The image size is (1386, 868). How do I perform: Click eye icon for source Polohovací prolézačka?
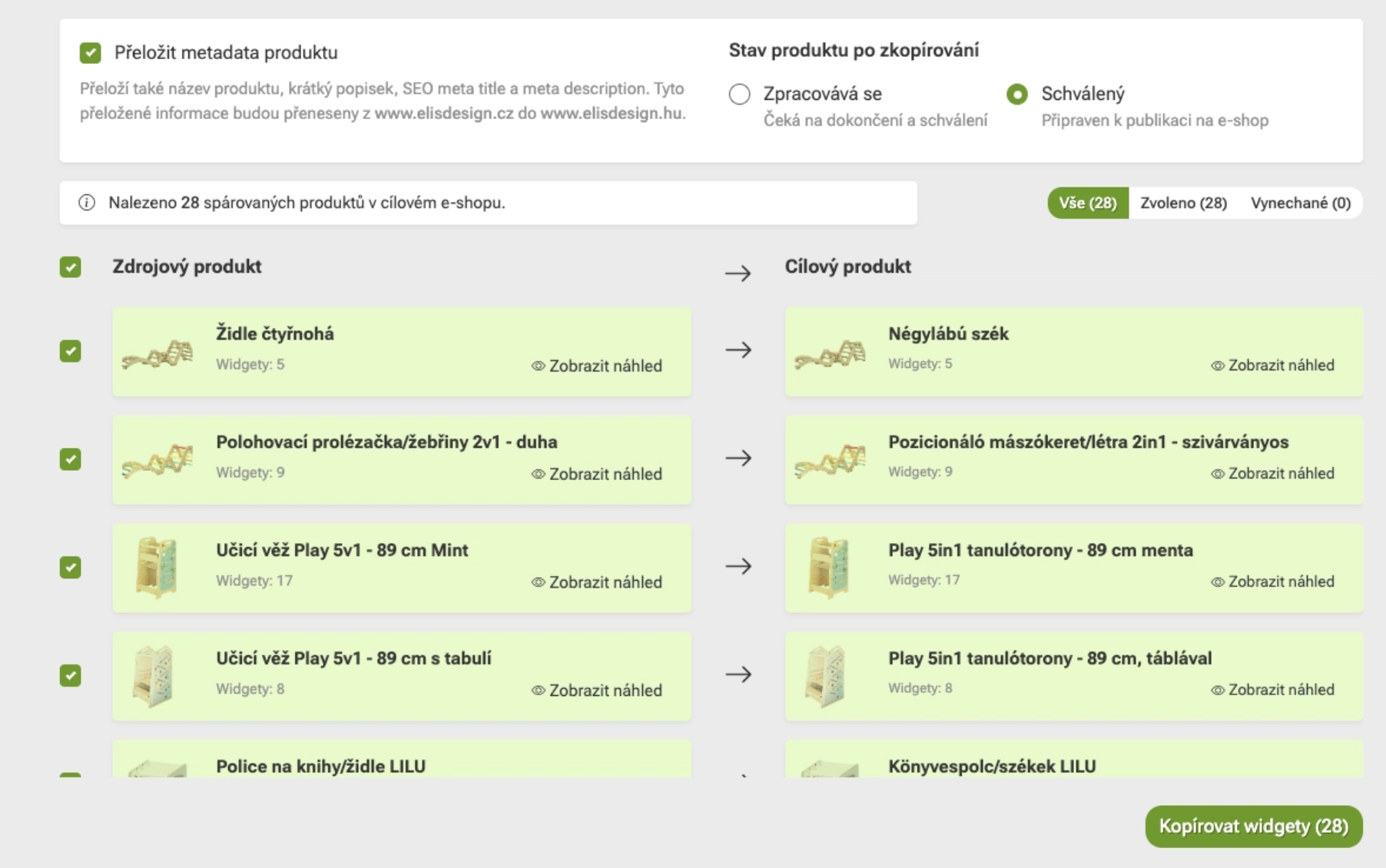click(538, 475)
